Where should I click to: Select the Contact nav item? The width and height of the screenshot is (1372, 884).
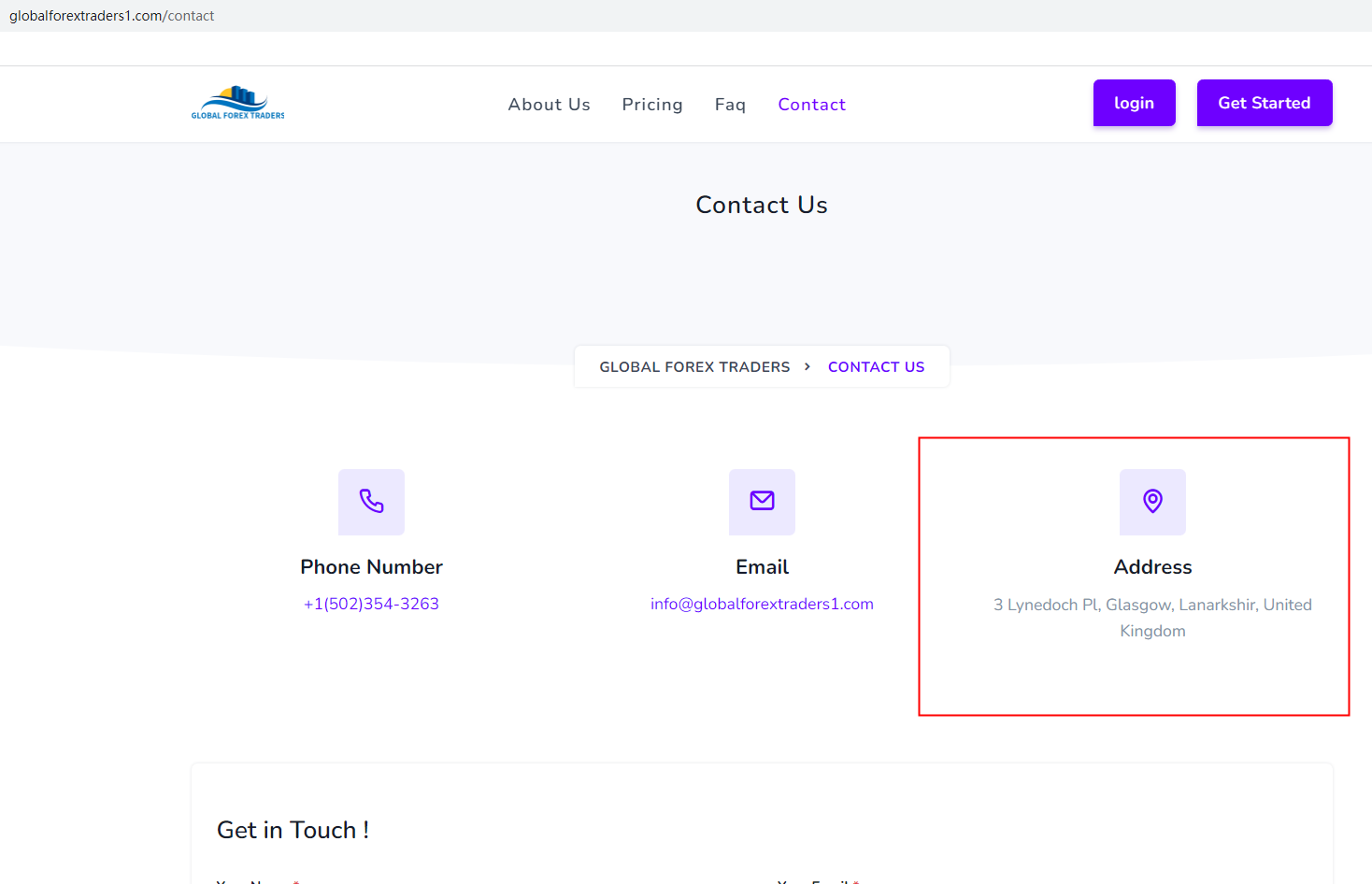(x=811, y=105)
